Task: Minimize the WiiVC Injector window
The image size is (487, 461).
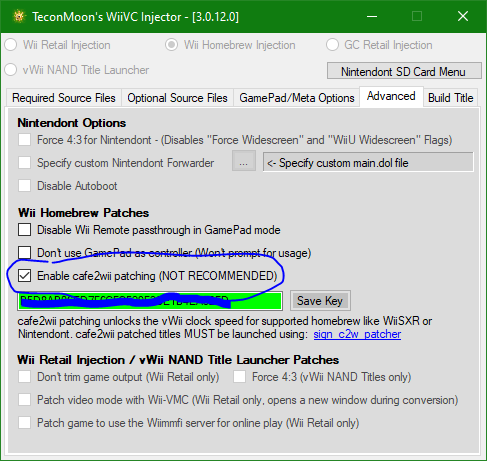Action: (x=372, y=16)
